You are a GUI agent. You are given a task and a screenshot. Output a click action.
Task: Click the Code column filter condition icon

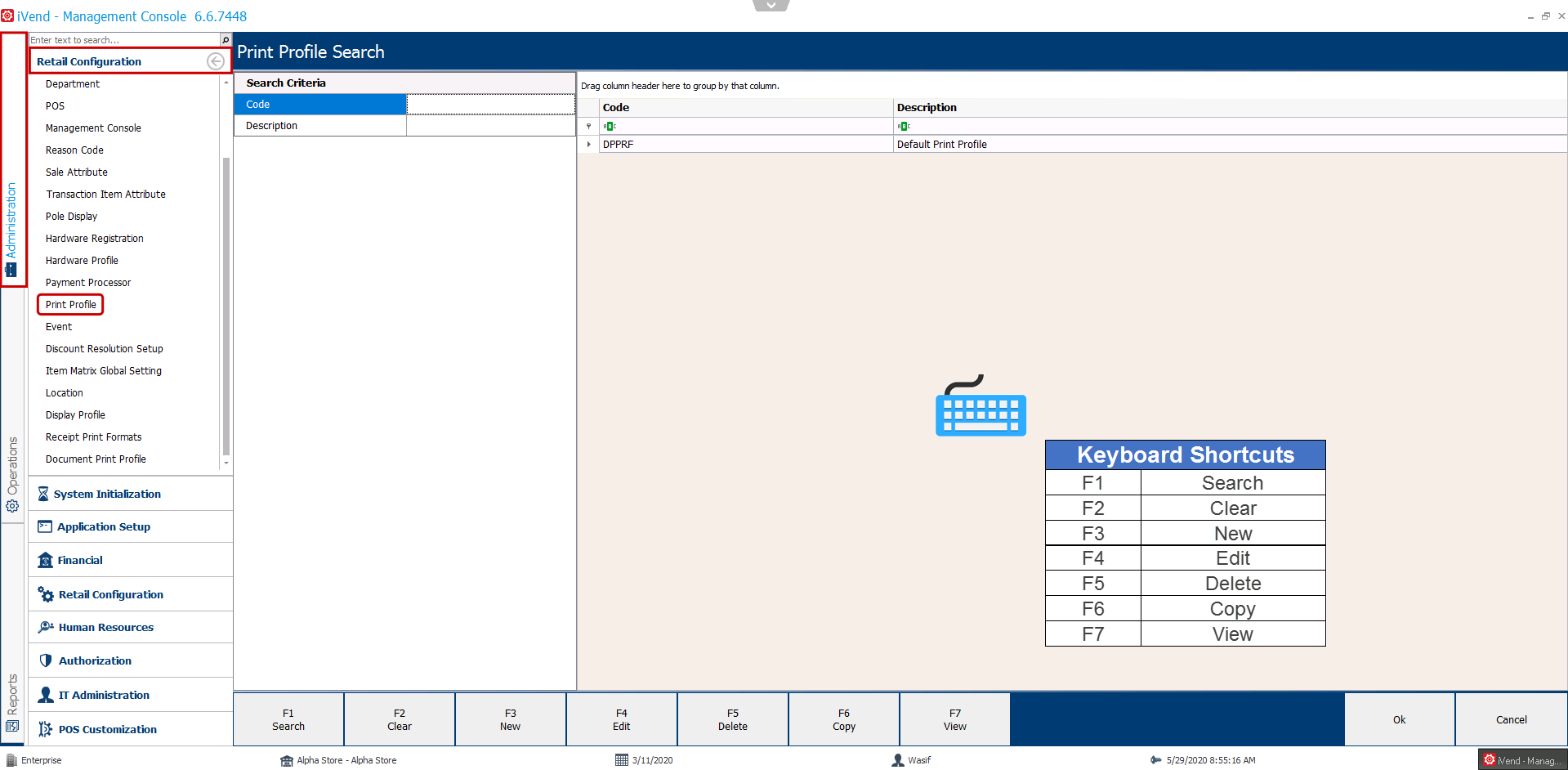610,127
